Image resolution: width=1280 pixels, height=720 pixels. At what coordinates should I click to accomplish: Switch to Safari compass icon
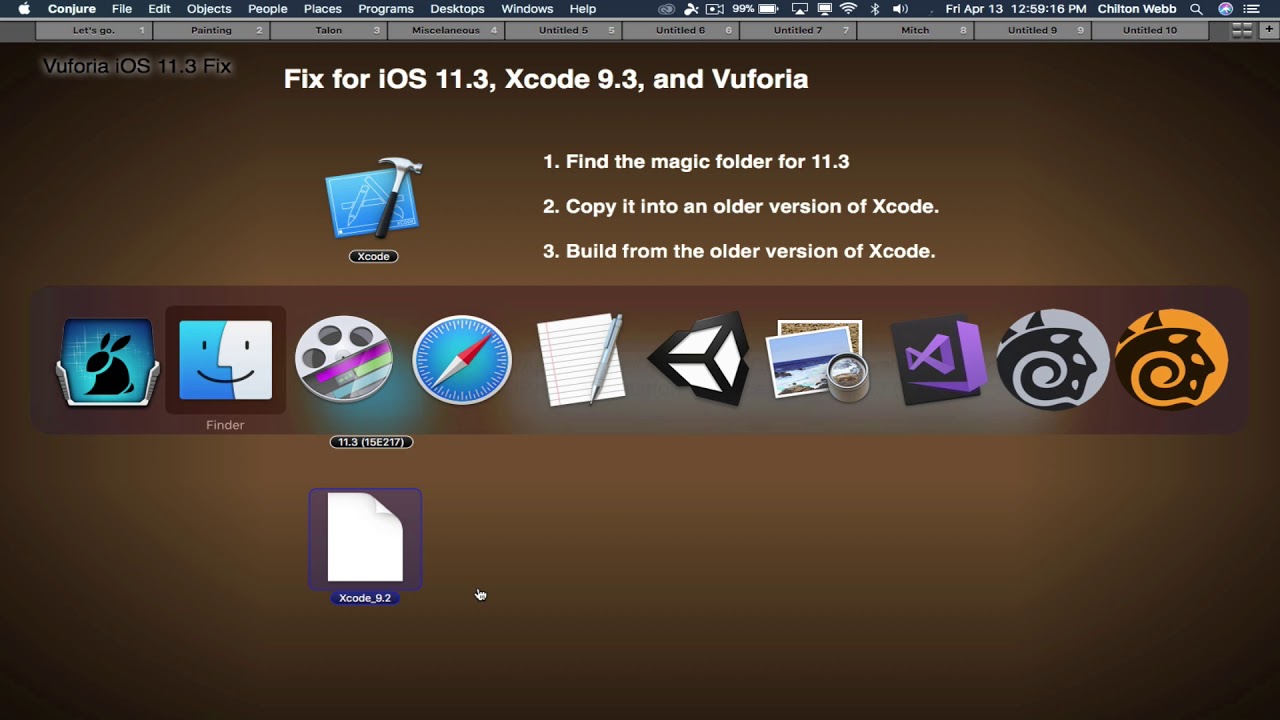[461, 360]
